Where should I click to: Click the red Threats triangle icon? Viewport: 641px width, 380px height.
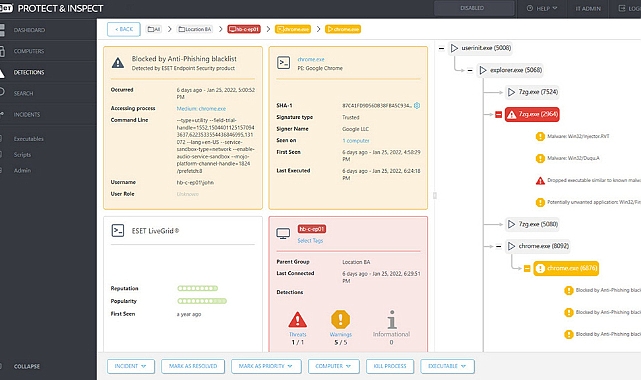pyautogui.click(x=298, y=320)
